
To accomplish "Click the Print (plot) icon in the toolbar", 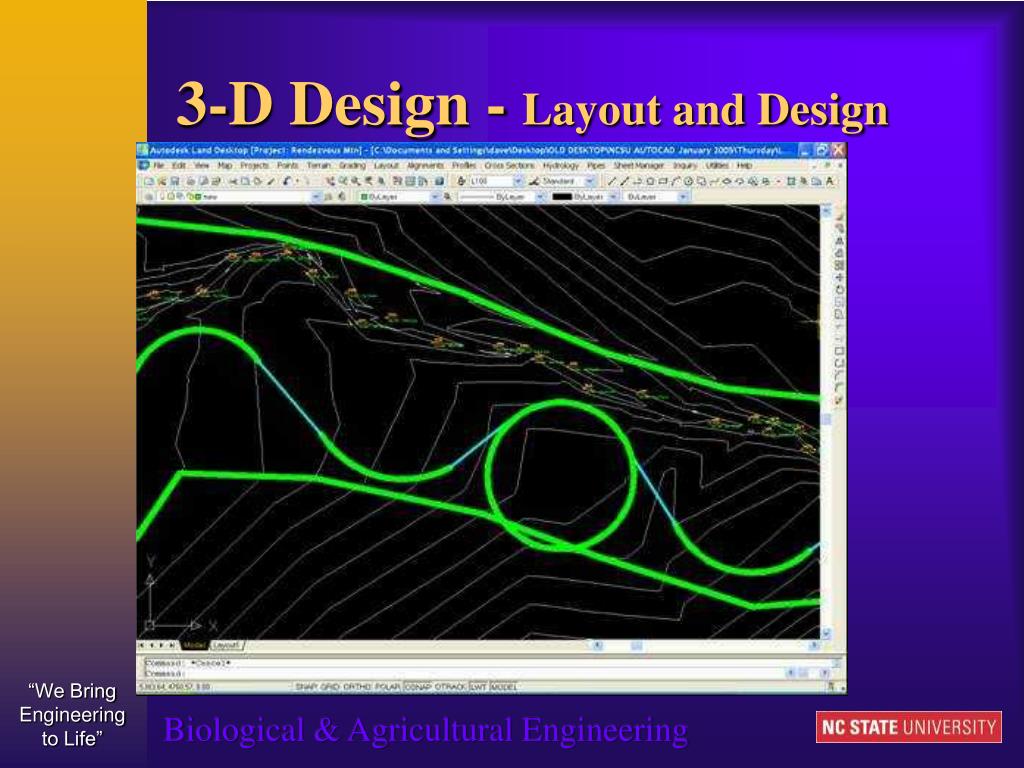I will click(x=190, y=181).
